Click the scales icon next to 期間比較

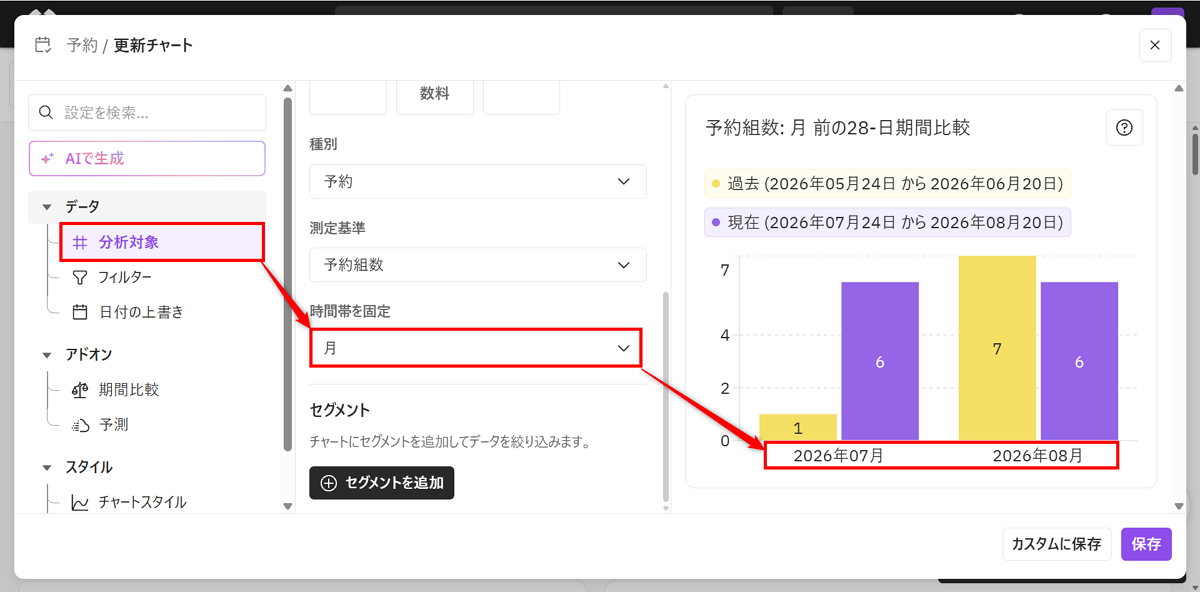tap(81, 390)
